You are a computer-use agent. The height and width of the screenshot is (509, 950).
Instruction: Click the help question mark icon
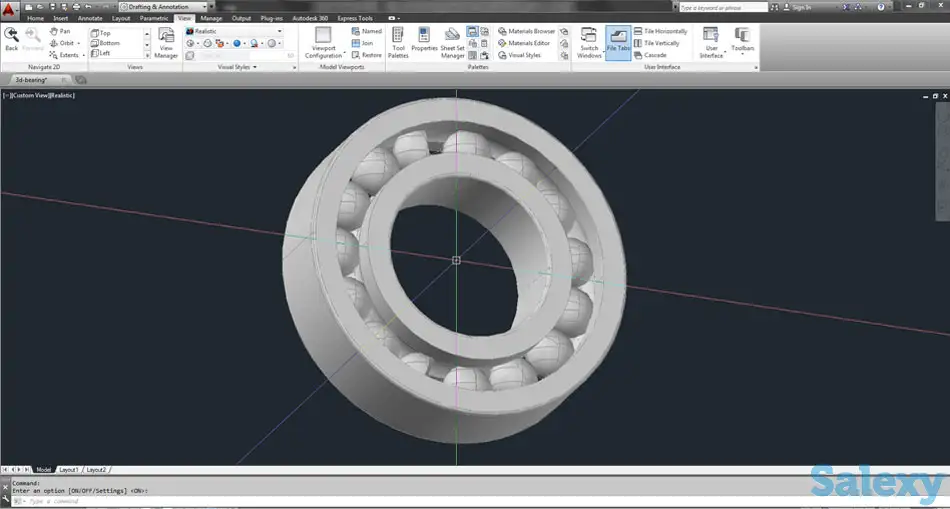click(881, 7)
